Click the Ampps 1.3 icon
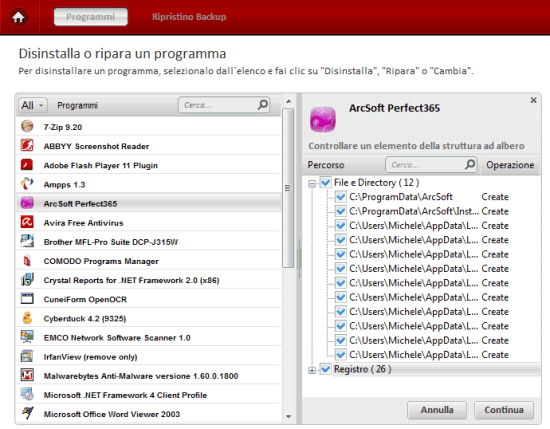The image size is (550, 429). (x=27, y=183)
